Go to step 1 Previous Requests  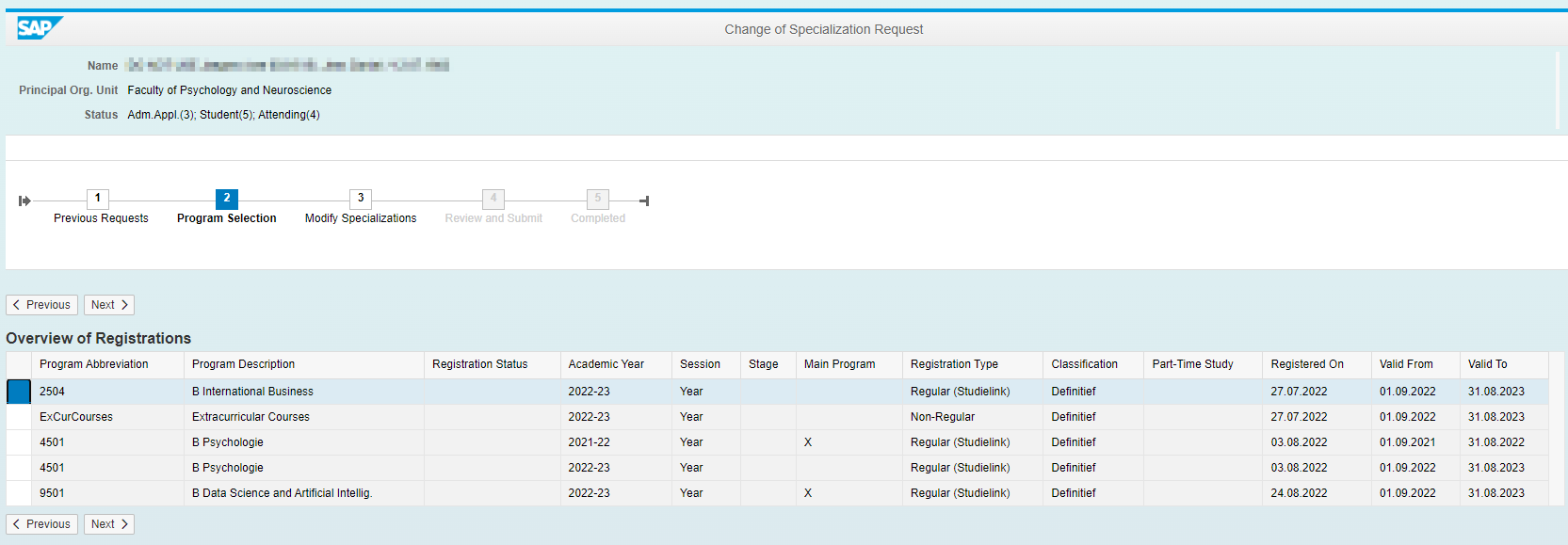tap(98, 199)
